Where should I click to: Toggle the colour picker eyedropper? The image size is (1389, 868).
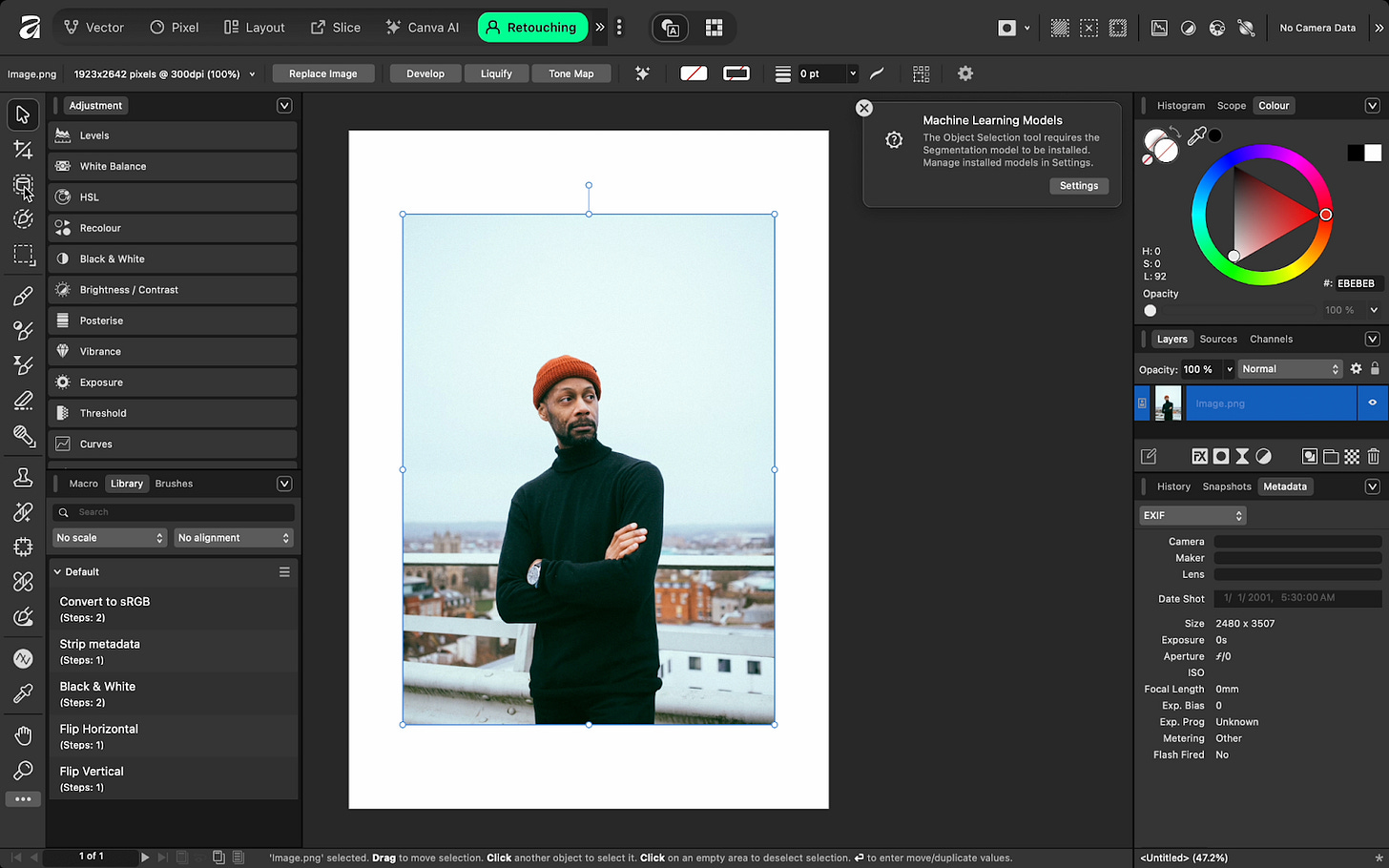[1196, 136]
